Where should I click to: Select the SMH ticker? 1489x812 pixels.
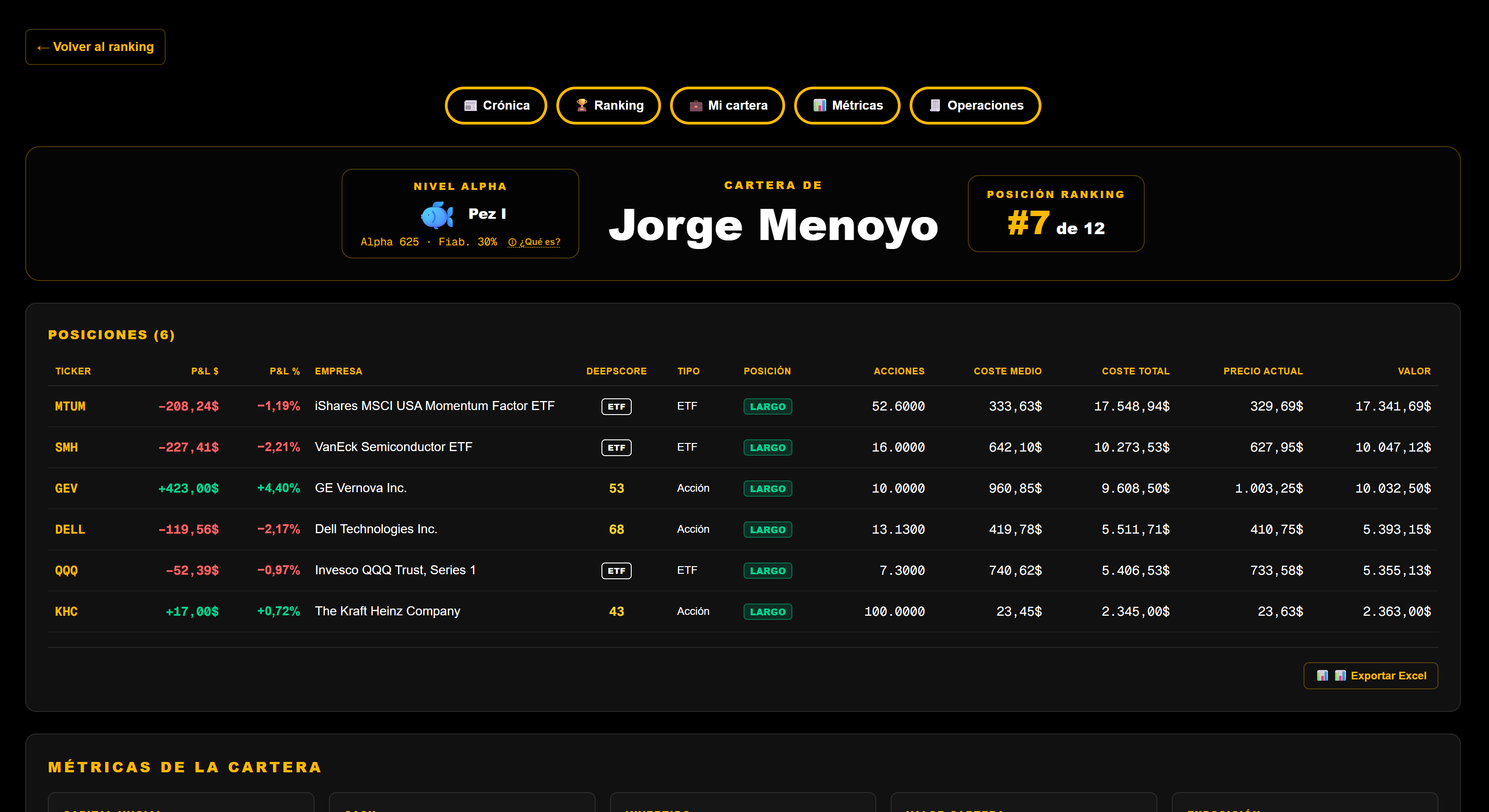(x=66, y=448)
